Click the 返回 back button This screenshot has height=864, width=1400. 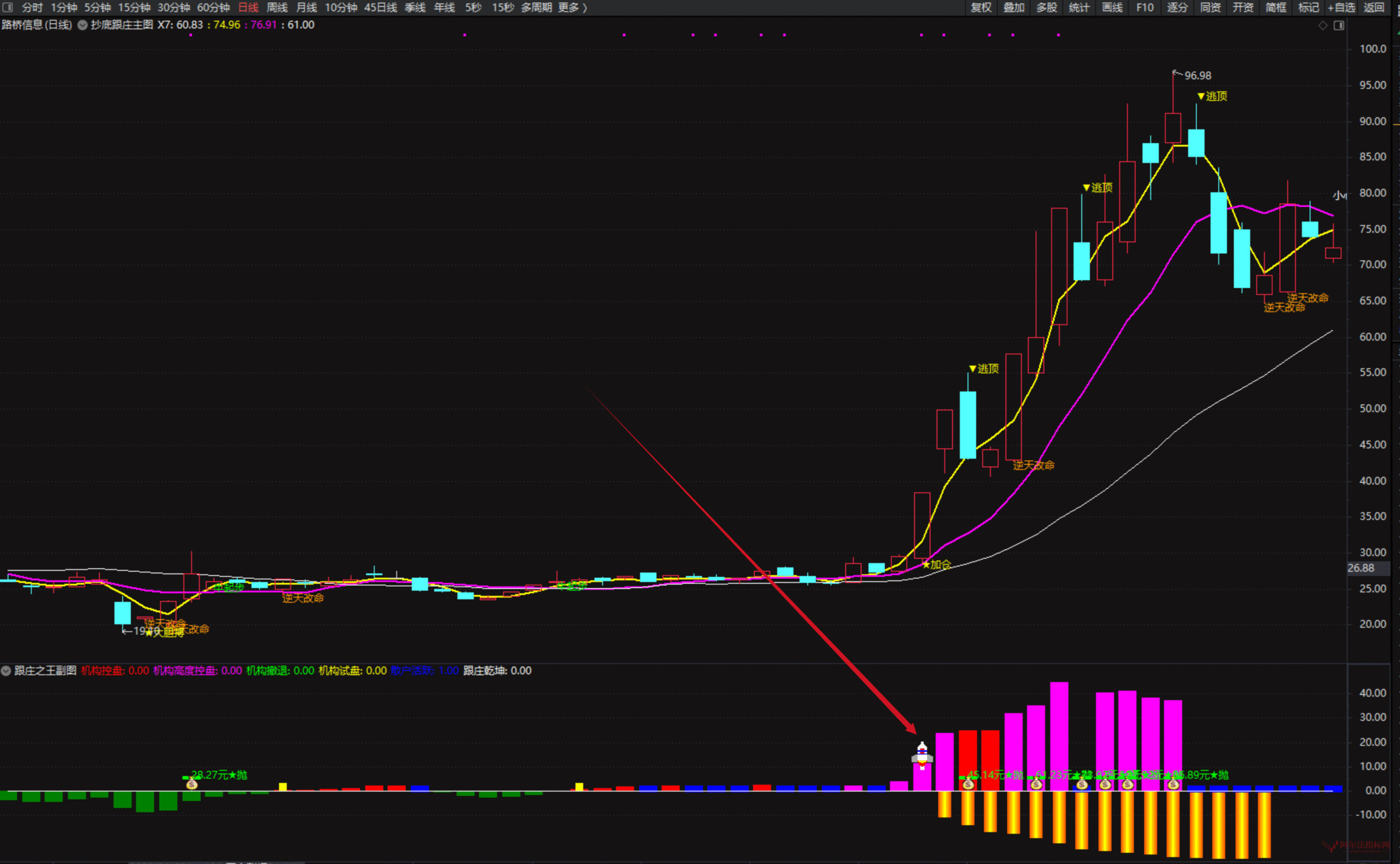tap(1373, 8)
